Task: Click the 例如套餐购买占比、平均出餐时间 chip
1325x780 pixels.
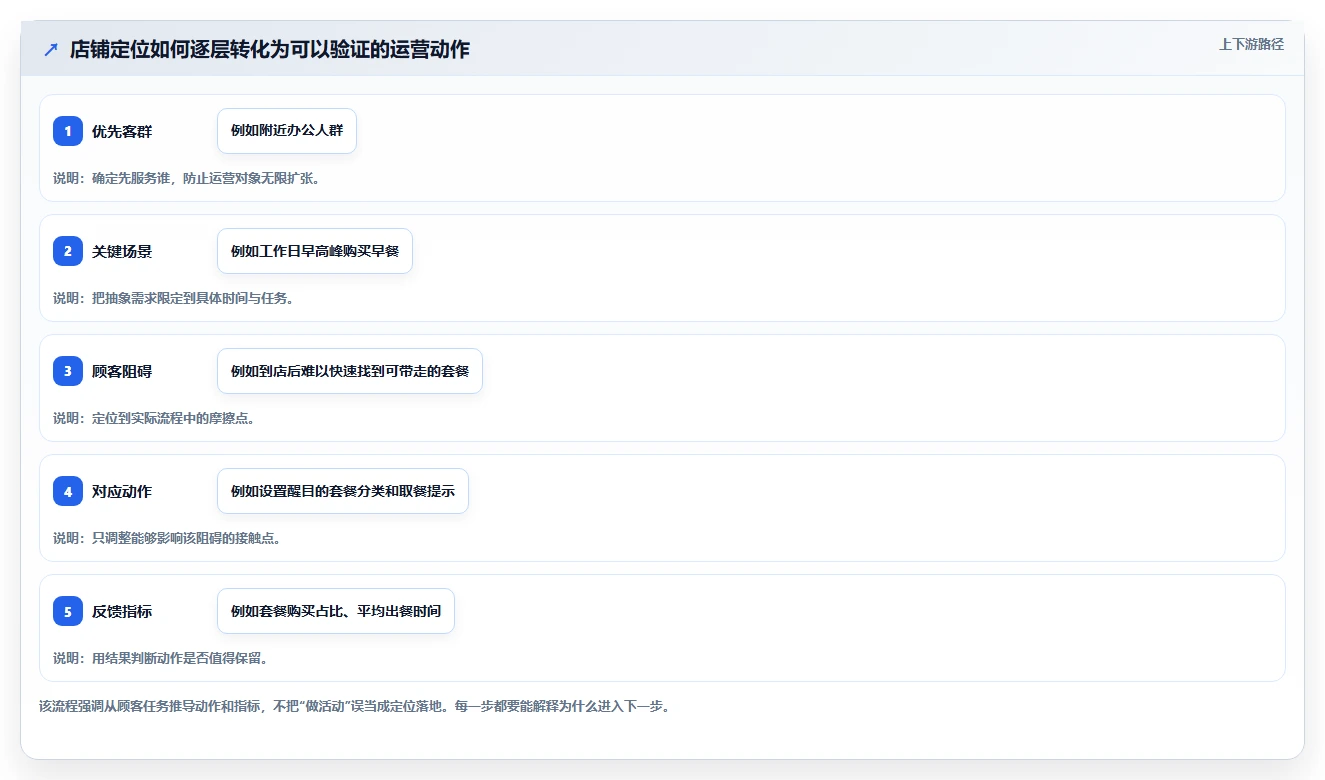Action: (336, 611)
